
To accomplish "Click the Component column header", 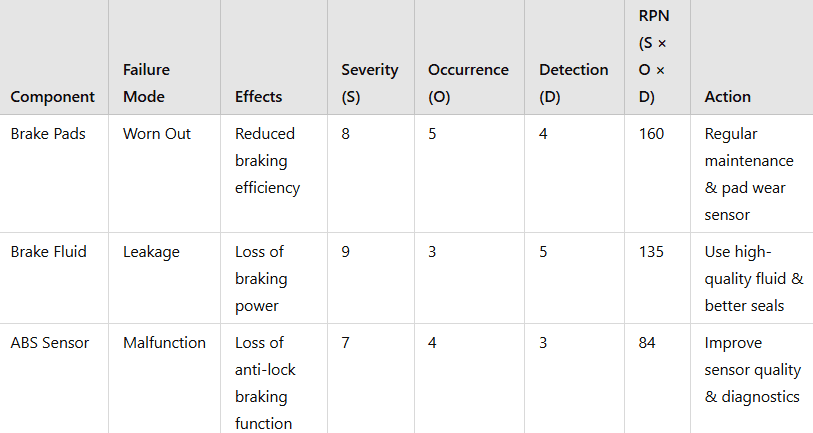I will tap(52, 97).
